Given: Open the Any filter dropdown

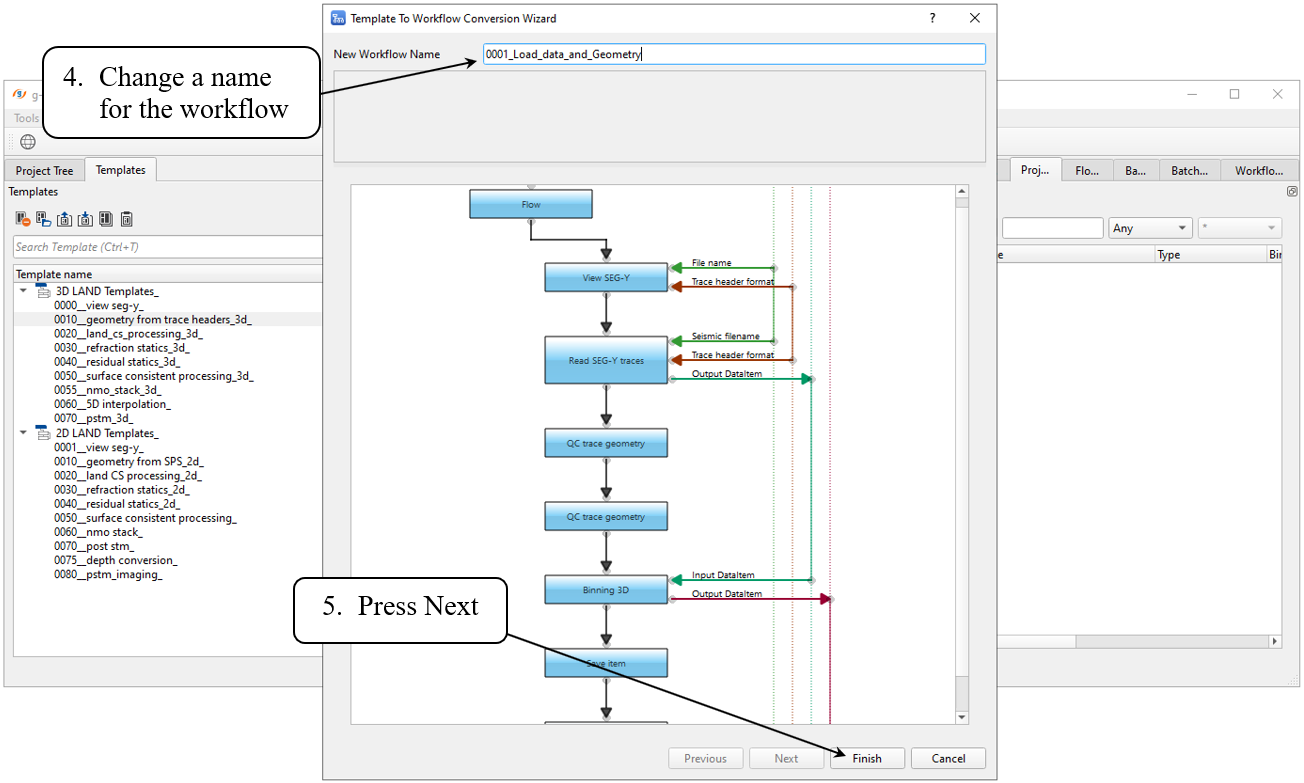Looking at the screenshot, I should 1150,228.
